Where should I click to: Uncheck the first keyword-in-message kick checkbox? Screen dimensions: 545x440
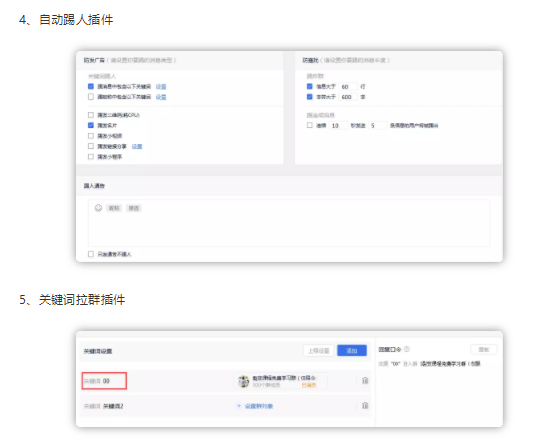(x=91, y=86)
